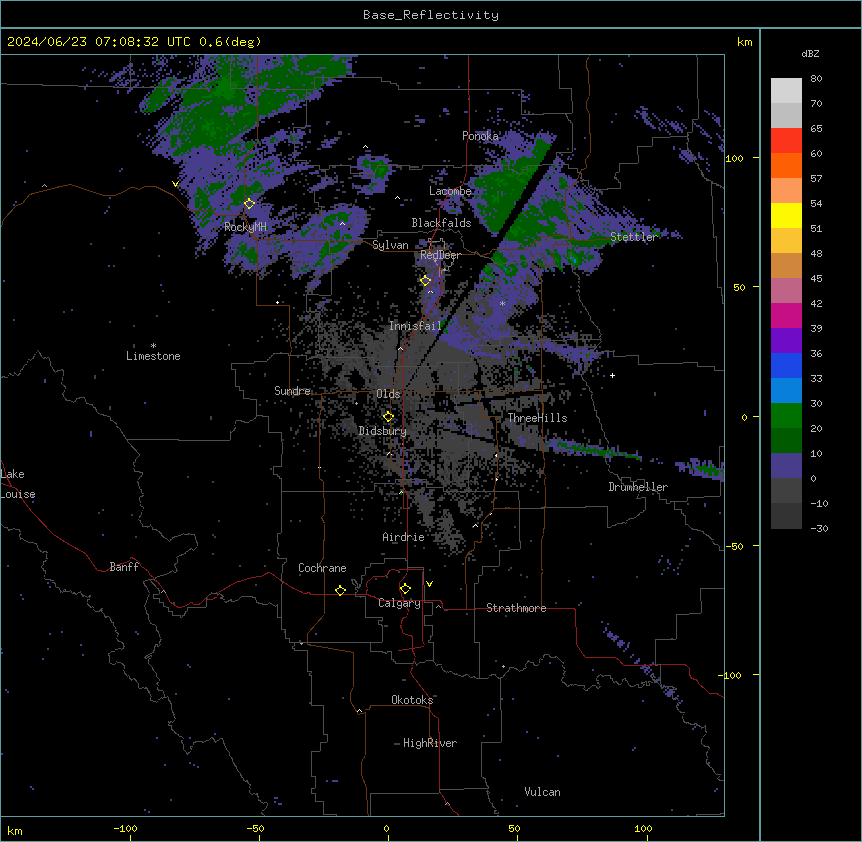
Task: Click the dBZ legend heading
Action: coord(810,54)
